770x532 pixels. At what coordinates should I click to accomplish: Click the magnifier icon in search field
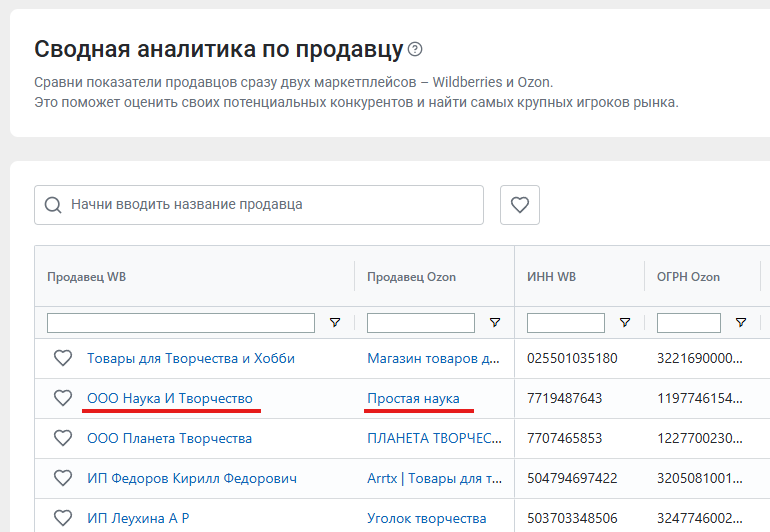(x=53, y=205)
